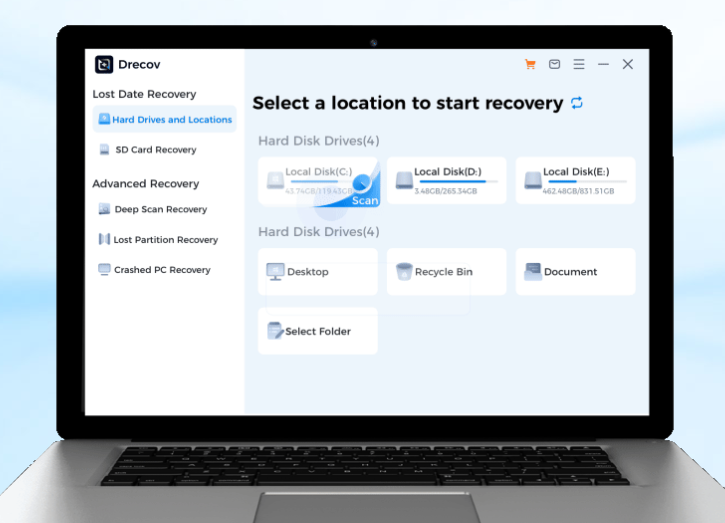Click the Local Disk(D:) drive icon
Image resolution: width=725 pixels, height=523 pixels.
pyautogui.click(x=404, y=180)
